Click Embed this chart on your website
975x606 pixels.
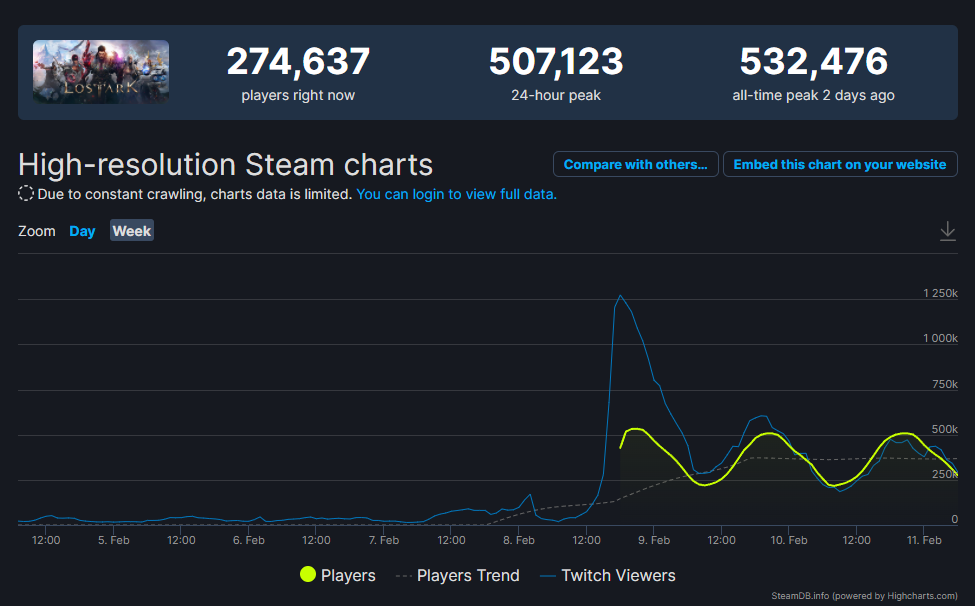(x=840, y=165)
